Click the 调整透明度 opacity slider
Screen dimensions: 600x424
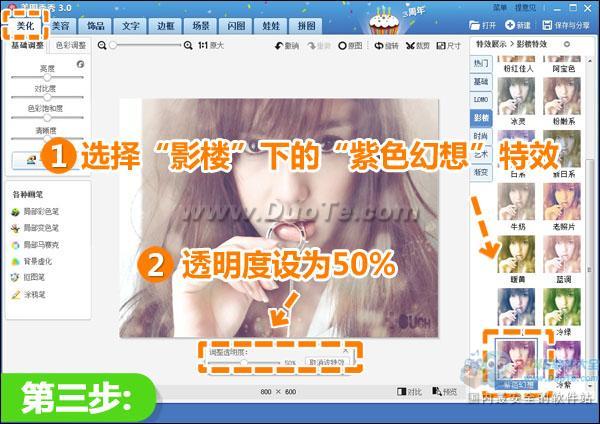(x=245, y=362)
